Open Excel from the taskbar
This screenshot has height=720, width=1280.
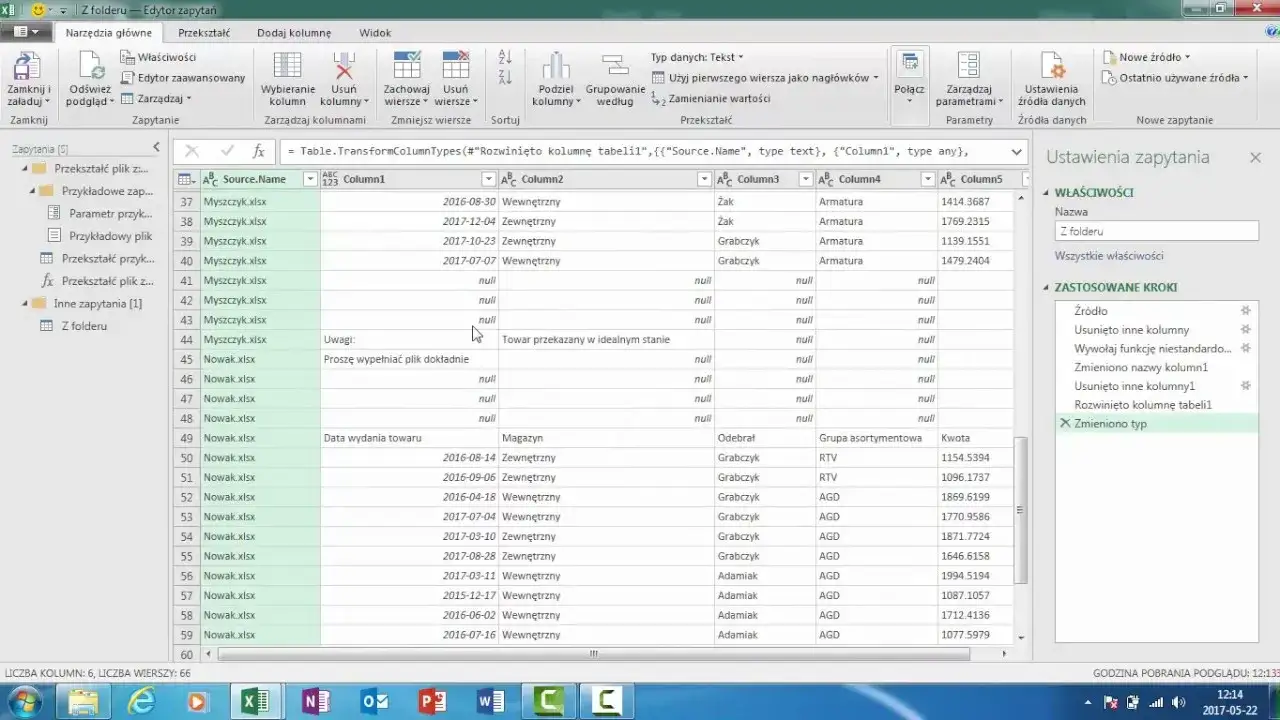pyautogui.click(x=255, y=700)
